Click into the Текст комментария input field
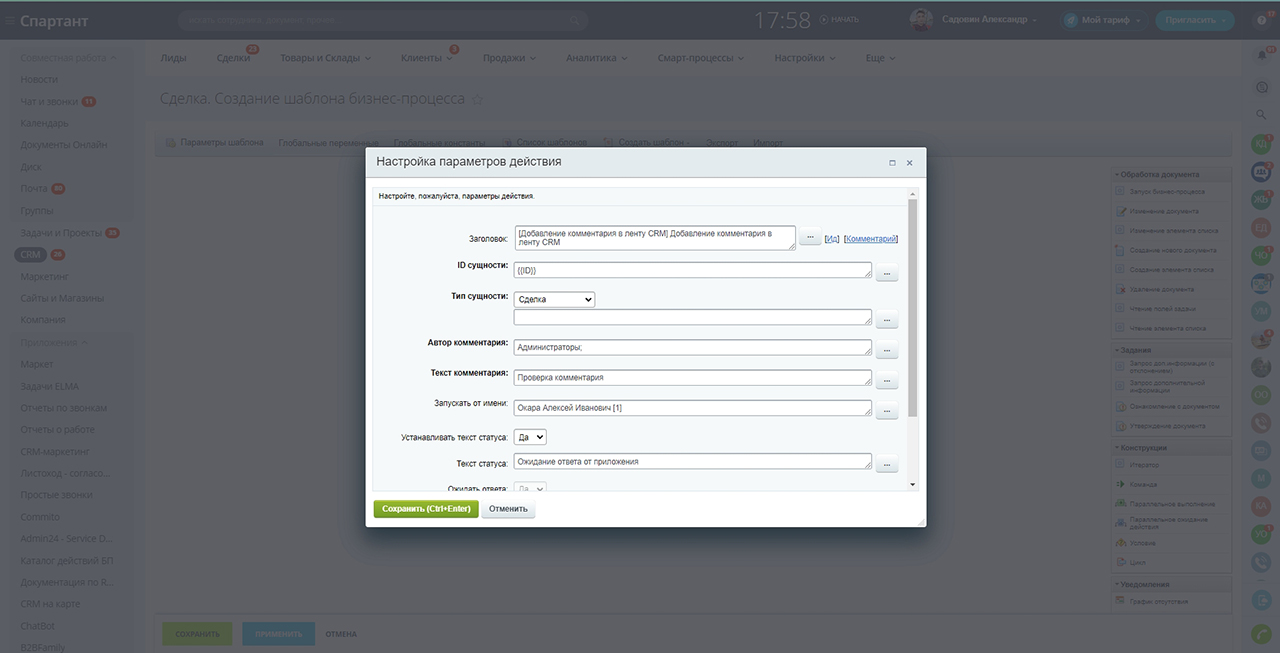Viewport: 1280px width, 653px height. click(691, 378)
